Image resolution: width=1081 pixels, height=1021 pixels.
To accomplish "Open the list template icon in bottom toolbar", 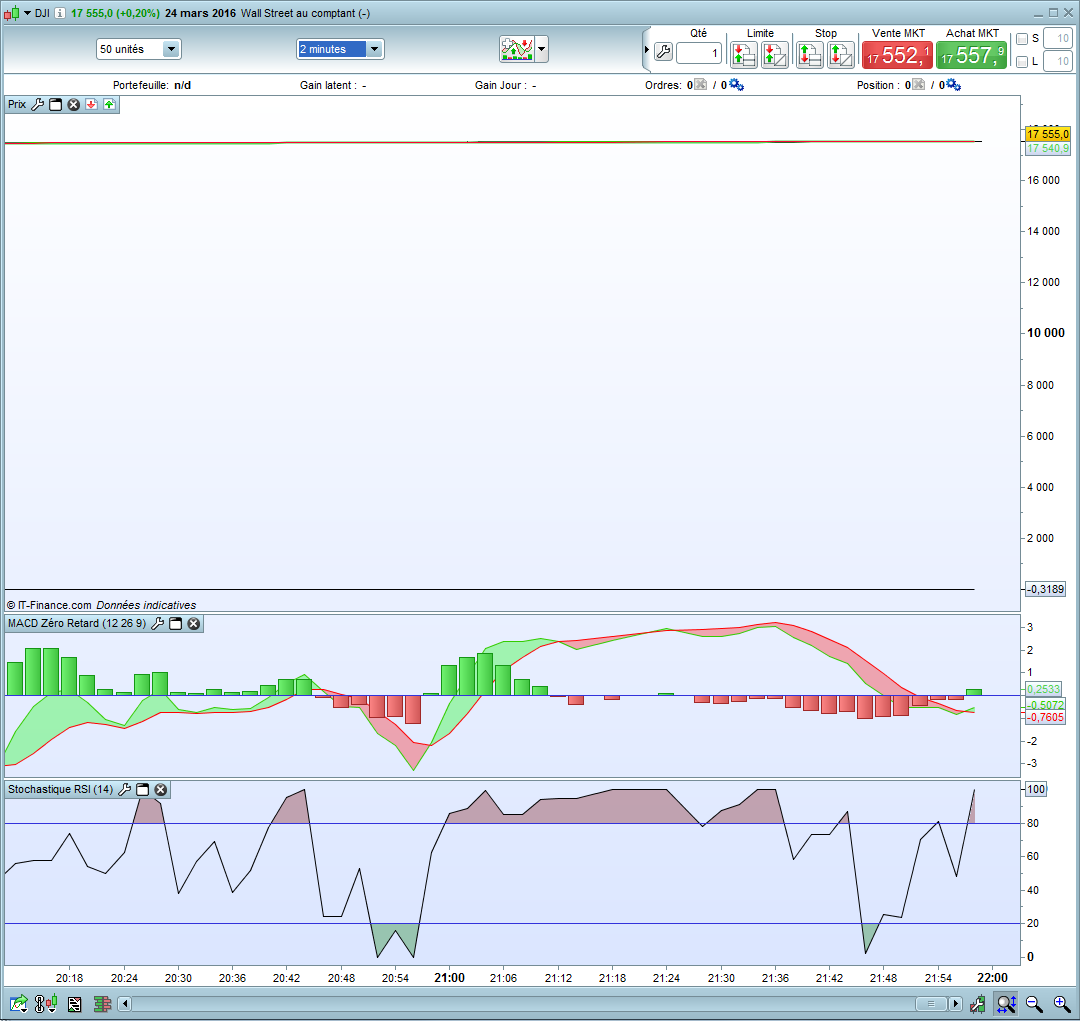I will click(74, 1004).
